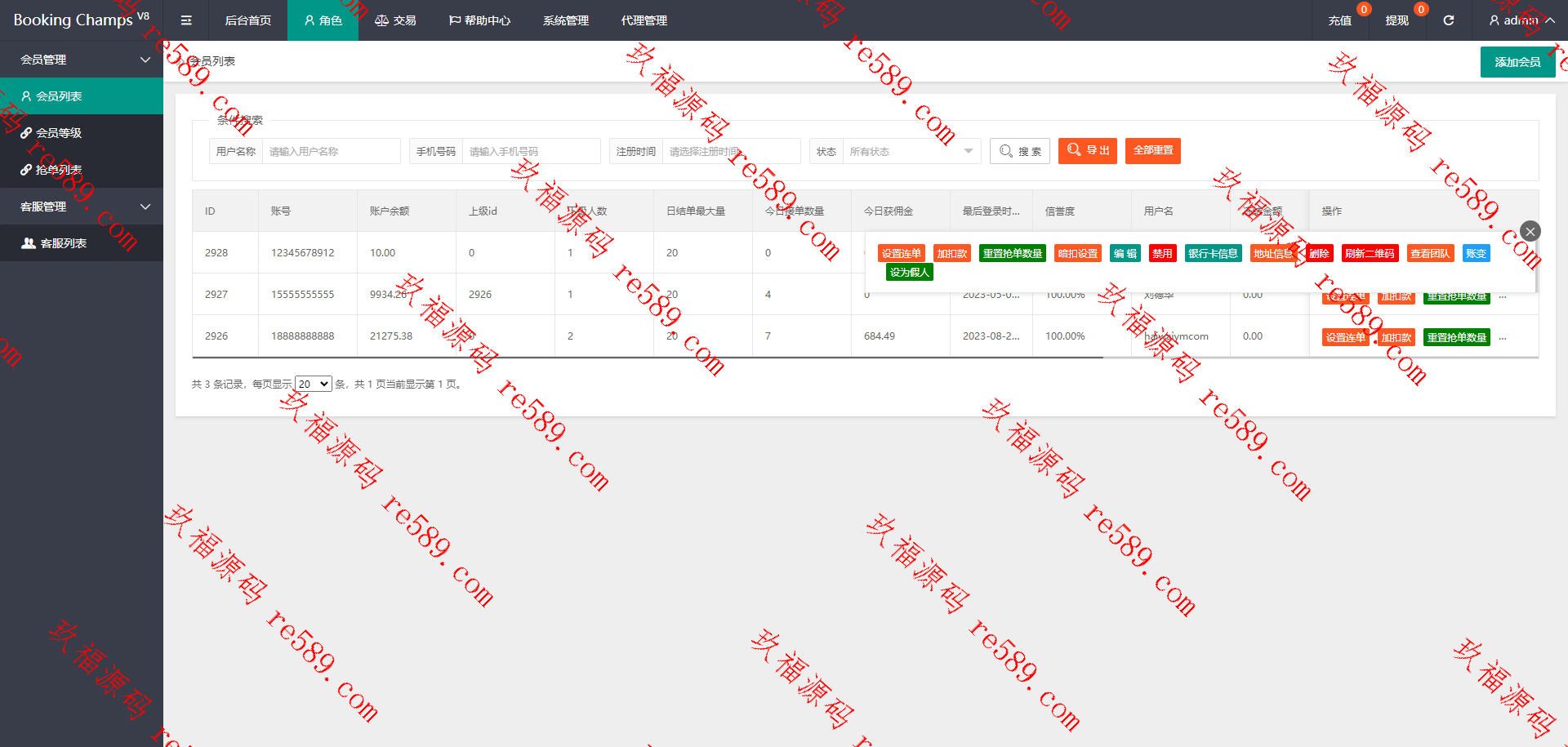The width and height of the screenshot is (1568, 747).
Task: Click 设置连单 for row 2926
Action: tap(1346, 338)
